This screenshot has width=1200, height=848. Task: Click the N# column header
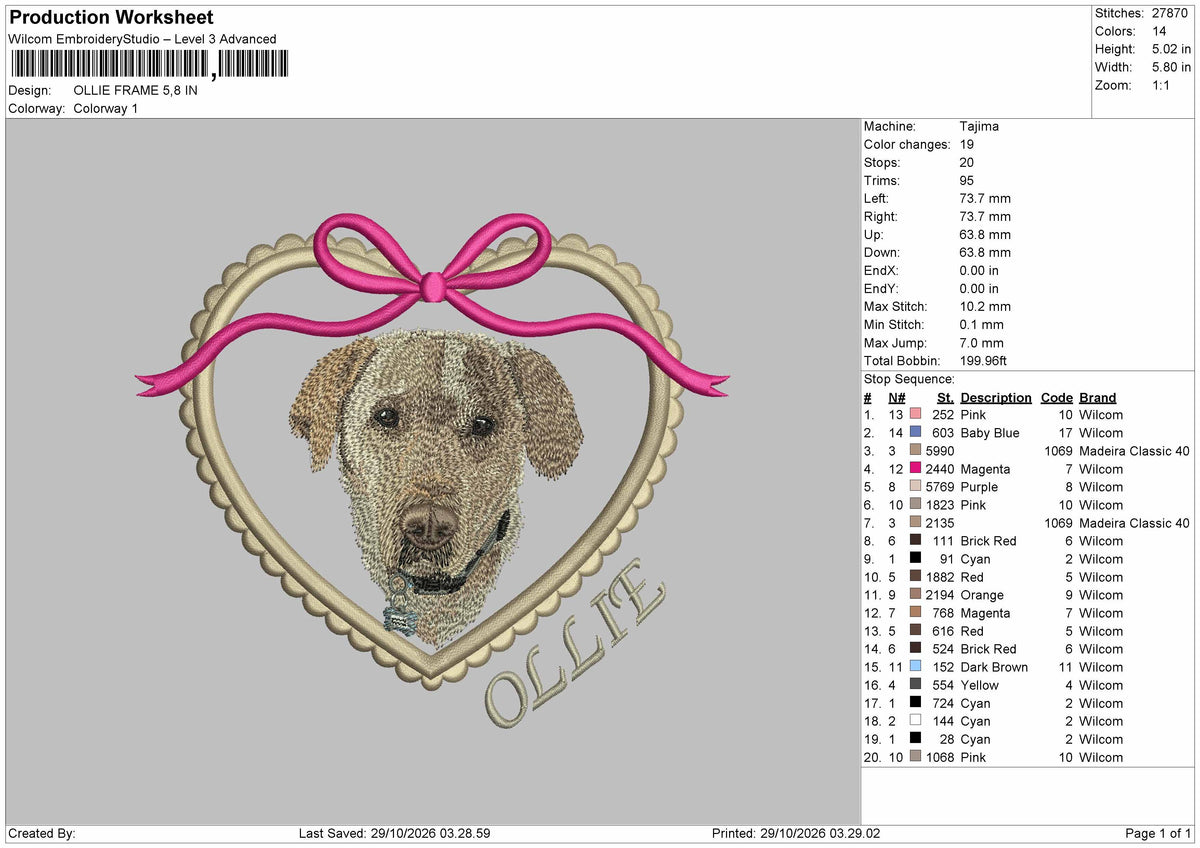click(x=896, y=398)
